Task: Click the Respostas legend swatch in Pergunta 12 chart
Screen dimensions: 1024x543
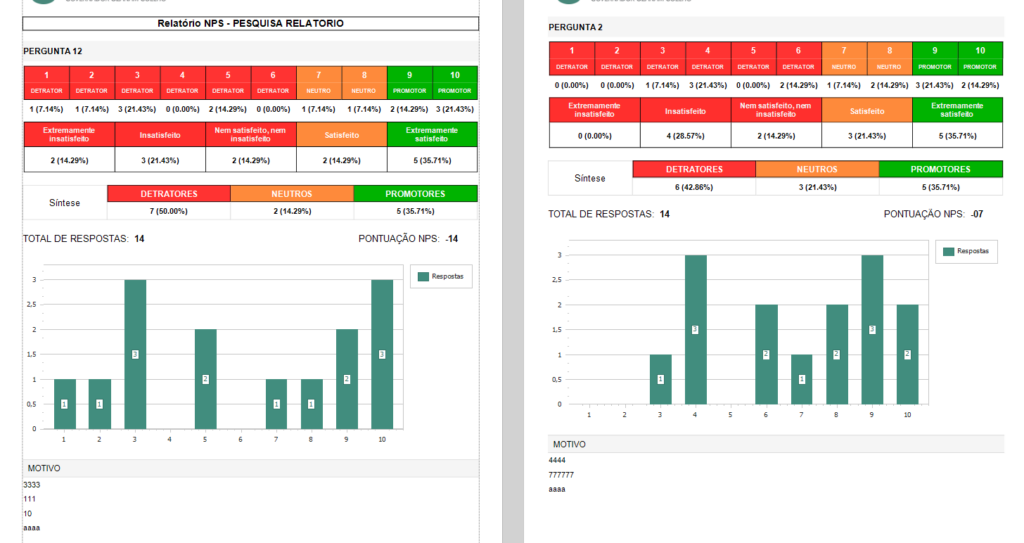Action: [x=423, y=276]
